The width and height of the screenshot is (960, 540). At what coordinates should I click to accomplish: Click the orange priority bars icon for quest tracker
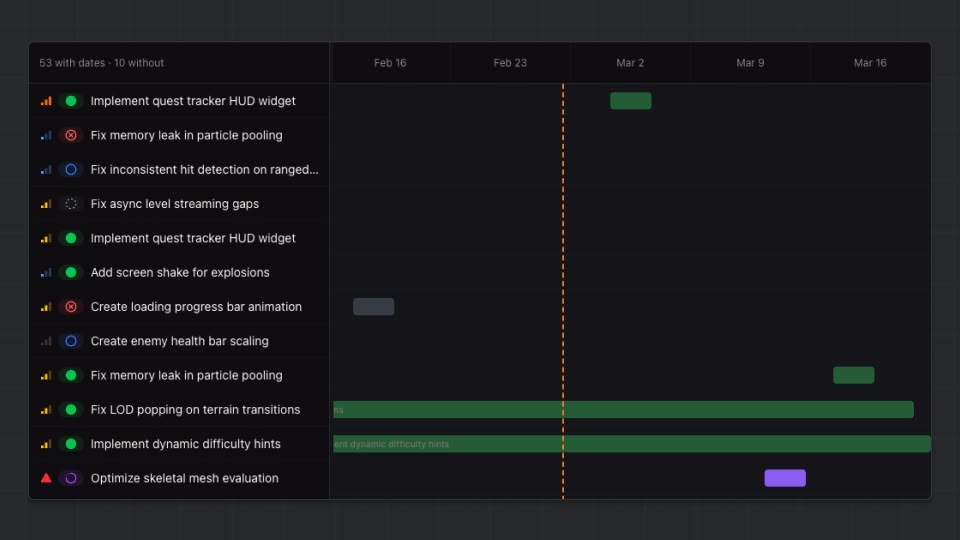pyautogui.click(x=46, y=101)
